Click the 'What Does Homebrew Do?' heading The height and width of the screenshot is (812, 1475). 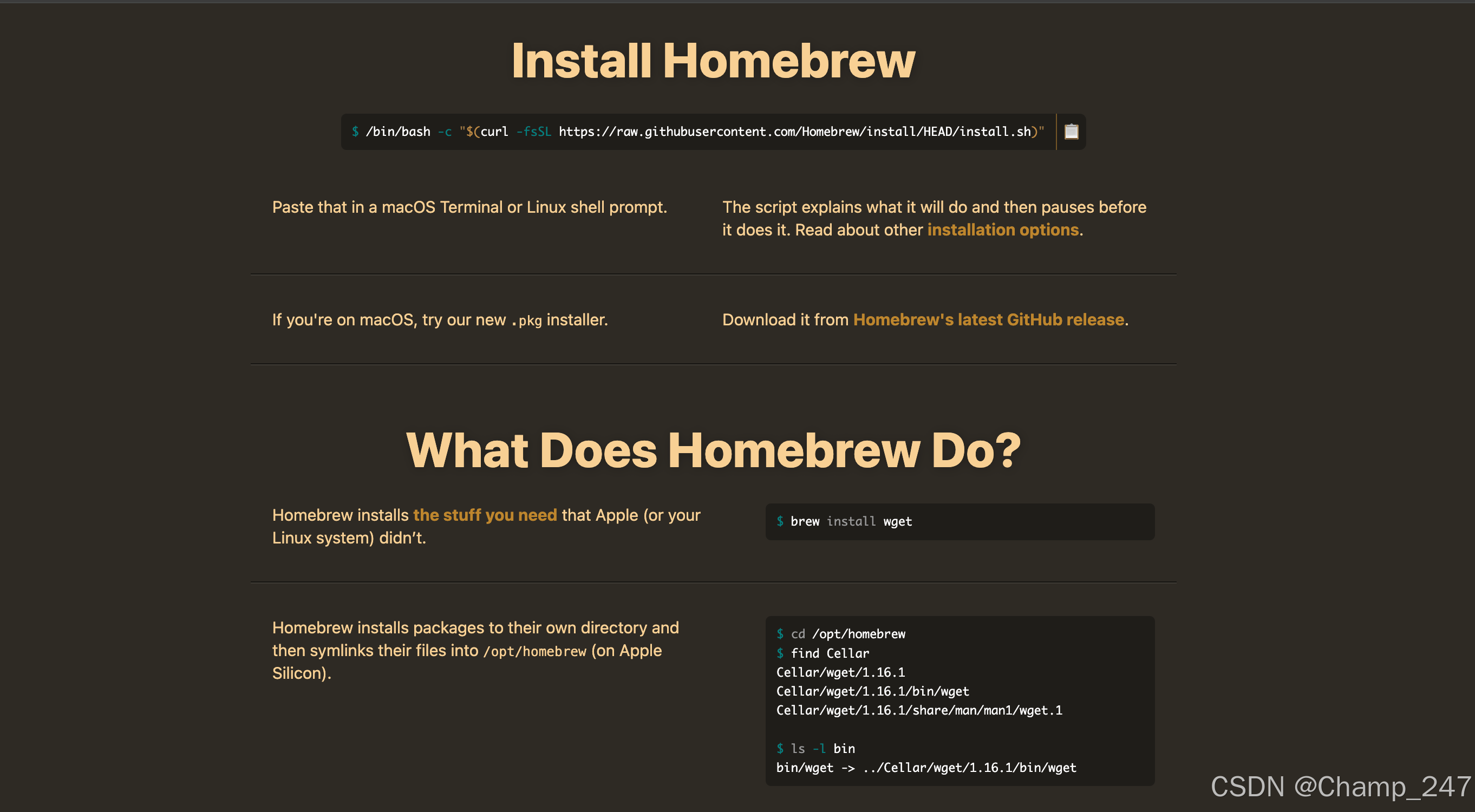[x=713, y=450]
